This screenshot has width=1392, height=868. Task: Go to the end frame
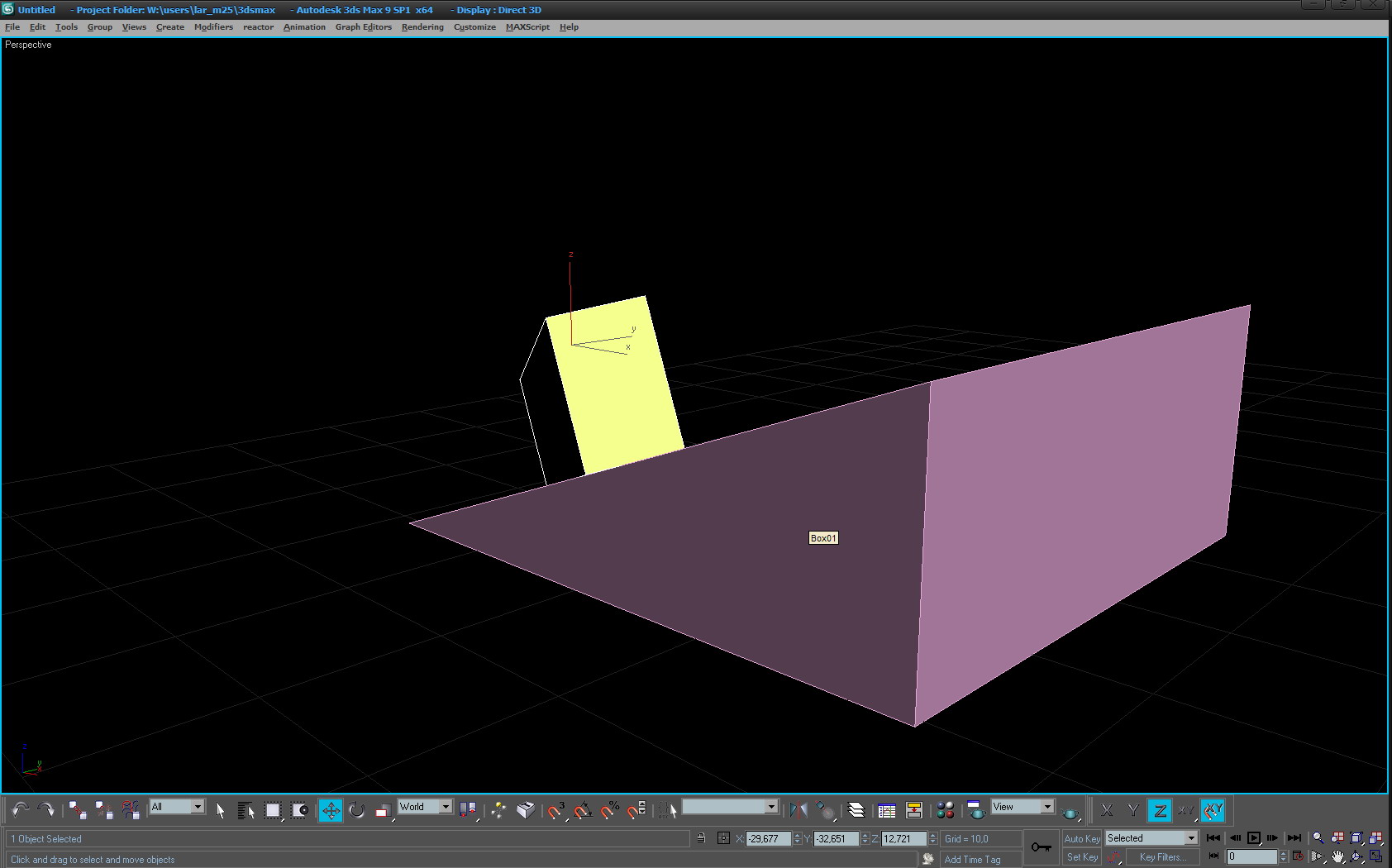[x=1294, y=838]
